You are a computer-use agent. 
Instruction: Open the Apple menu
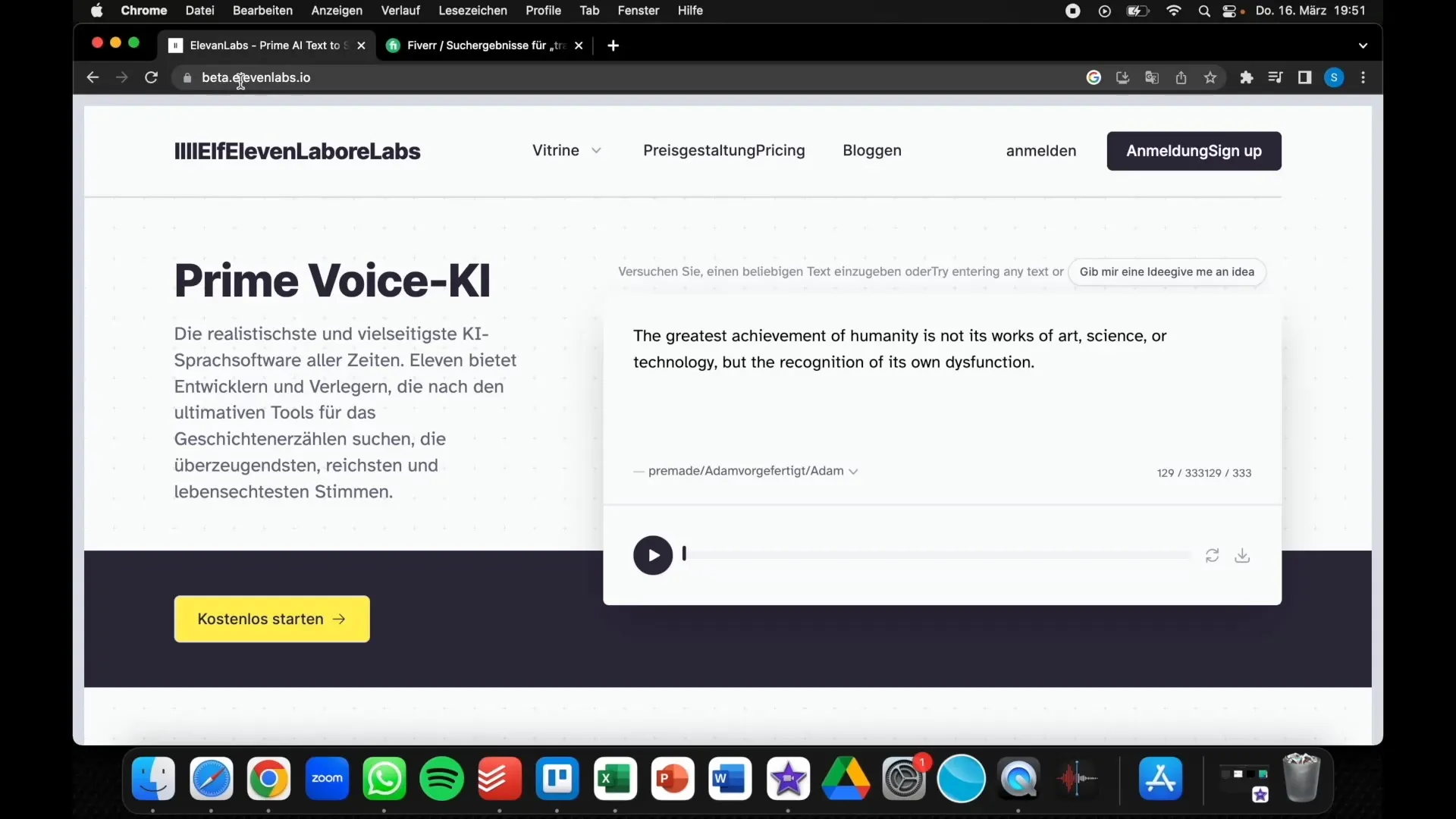96,11
